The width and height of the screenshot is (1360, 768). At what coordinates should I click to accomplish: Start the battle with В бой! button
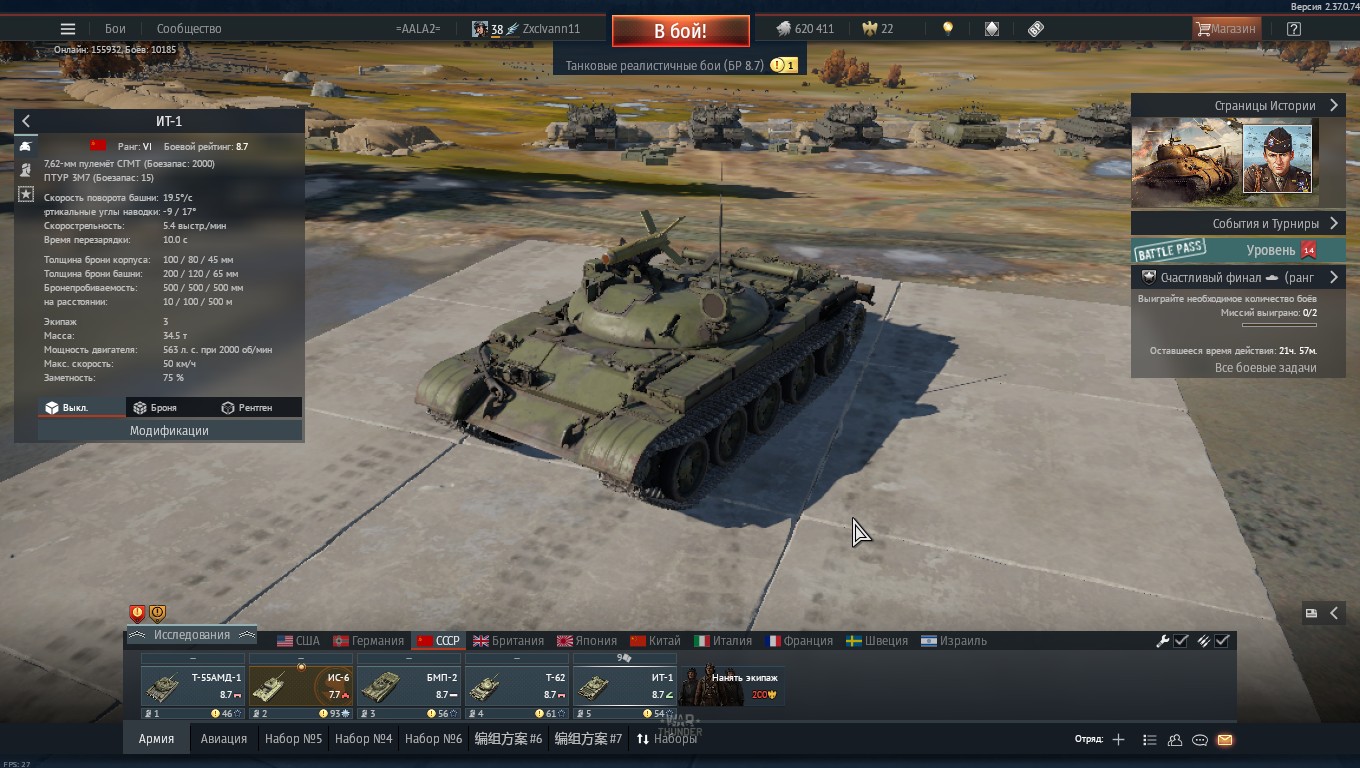click(x=680, y=31)
